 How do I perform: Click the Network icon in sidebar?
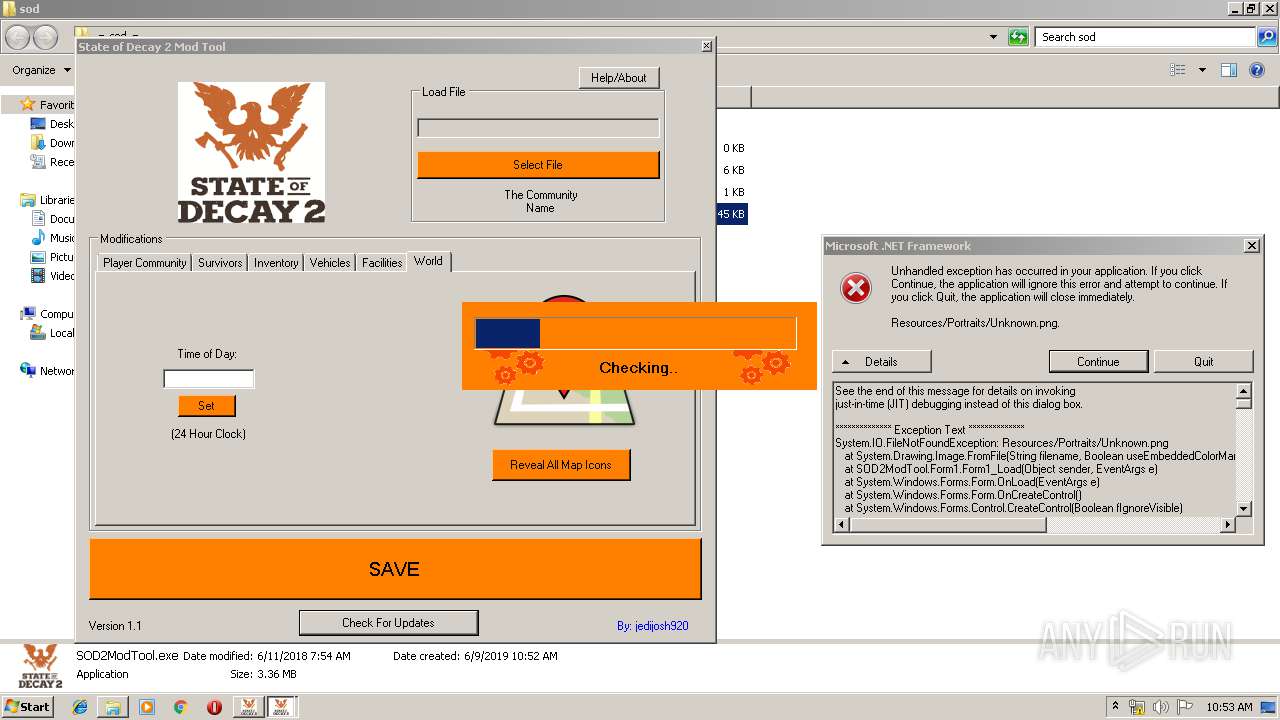click(x=29, y=370)
